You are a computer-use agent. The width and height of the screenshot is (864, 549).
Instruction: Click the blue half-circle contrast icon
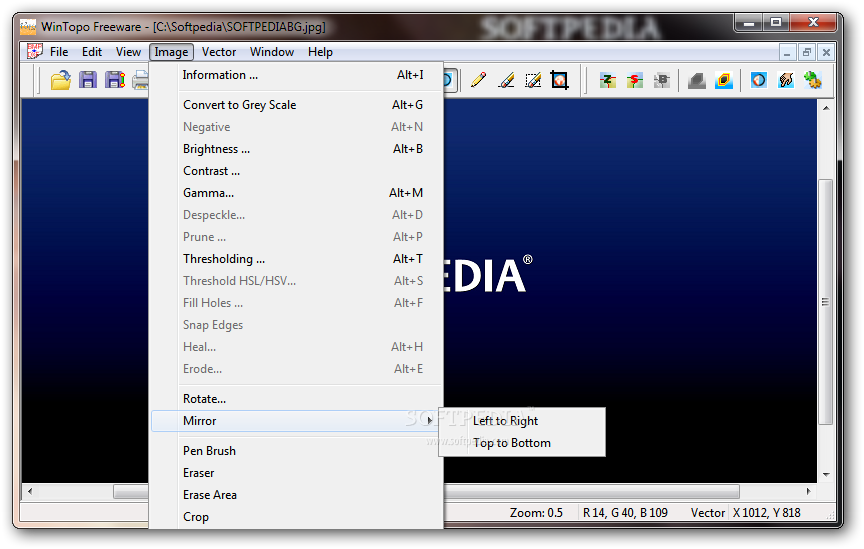point(759,80)
